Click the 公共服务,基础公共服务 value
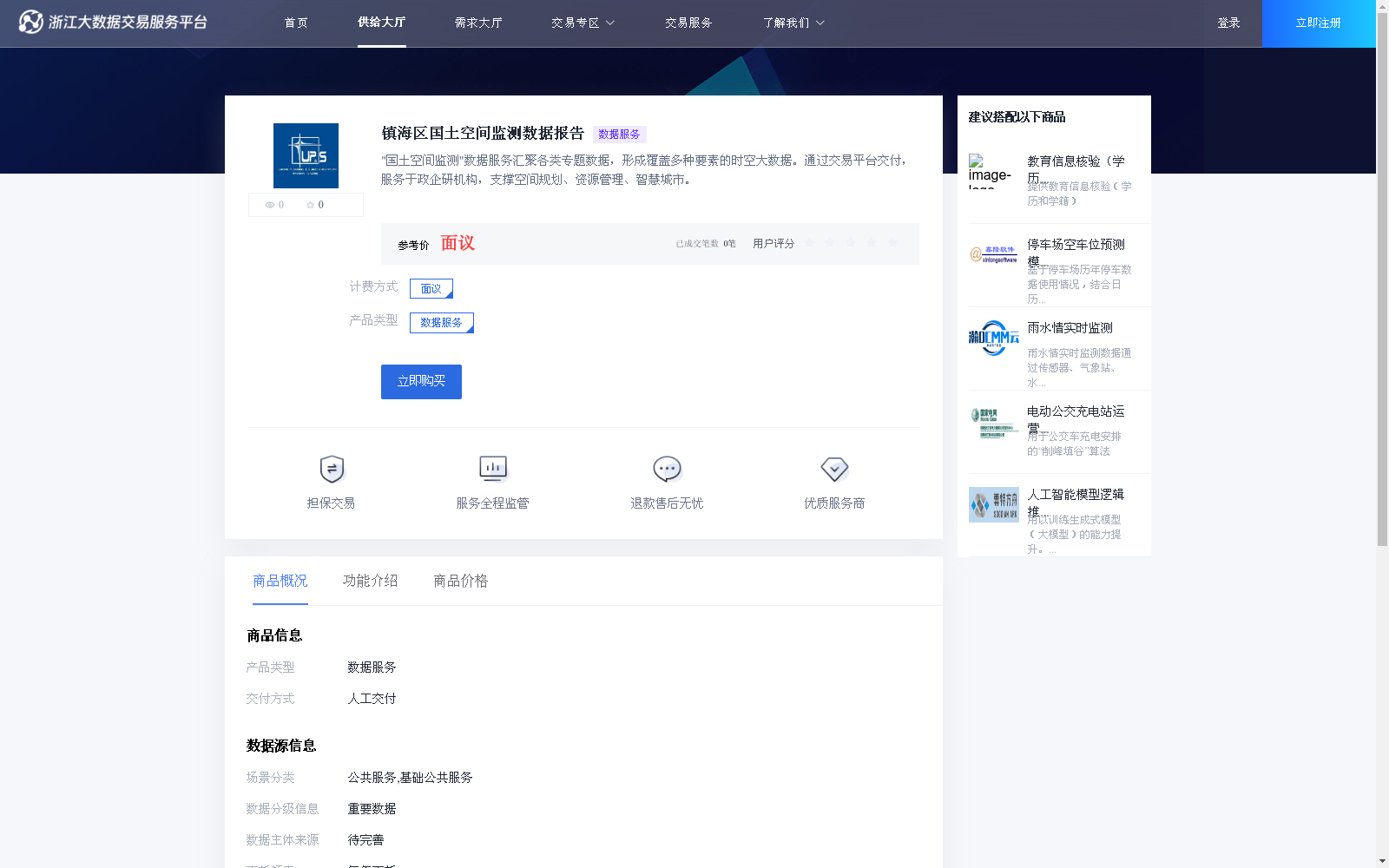This screenshot has height=868, width=1389. click(x=410, y=778)
